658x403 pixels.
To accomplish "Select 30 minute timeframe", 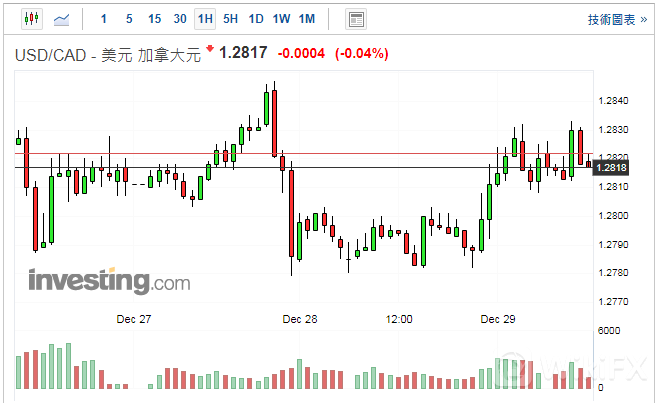I will tap(179, 19).
